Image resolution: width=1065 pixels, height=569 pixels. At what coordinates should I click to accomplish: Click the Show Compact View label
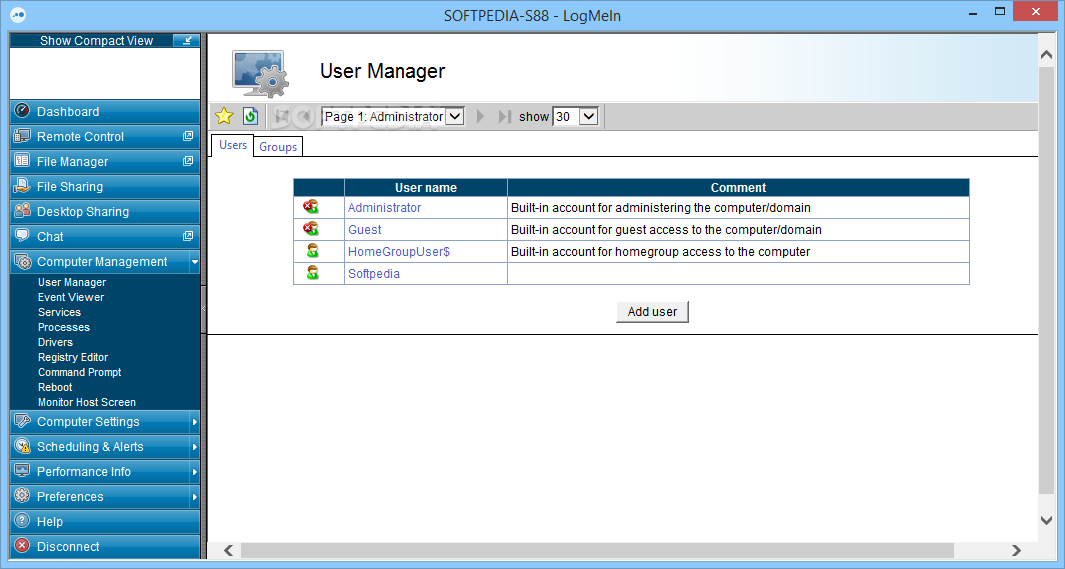96,41
